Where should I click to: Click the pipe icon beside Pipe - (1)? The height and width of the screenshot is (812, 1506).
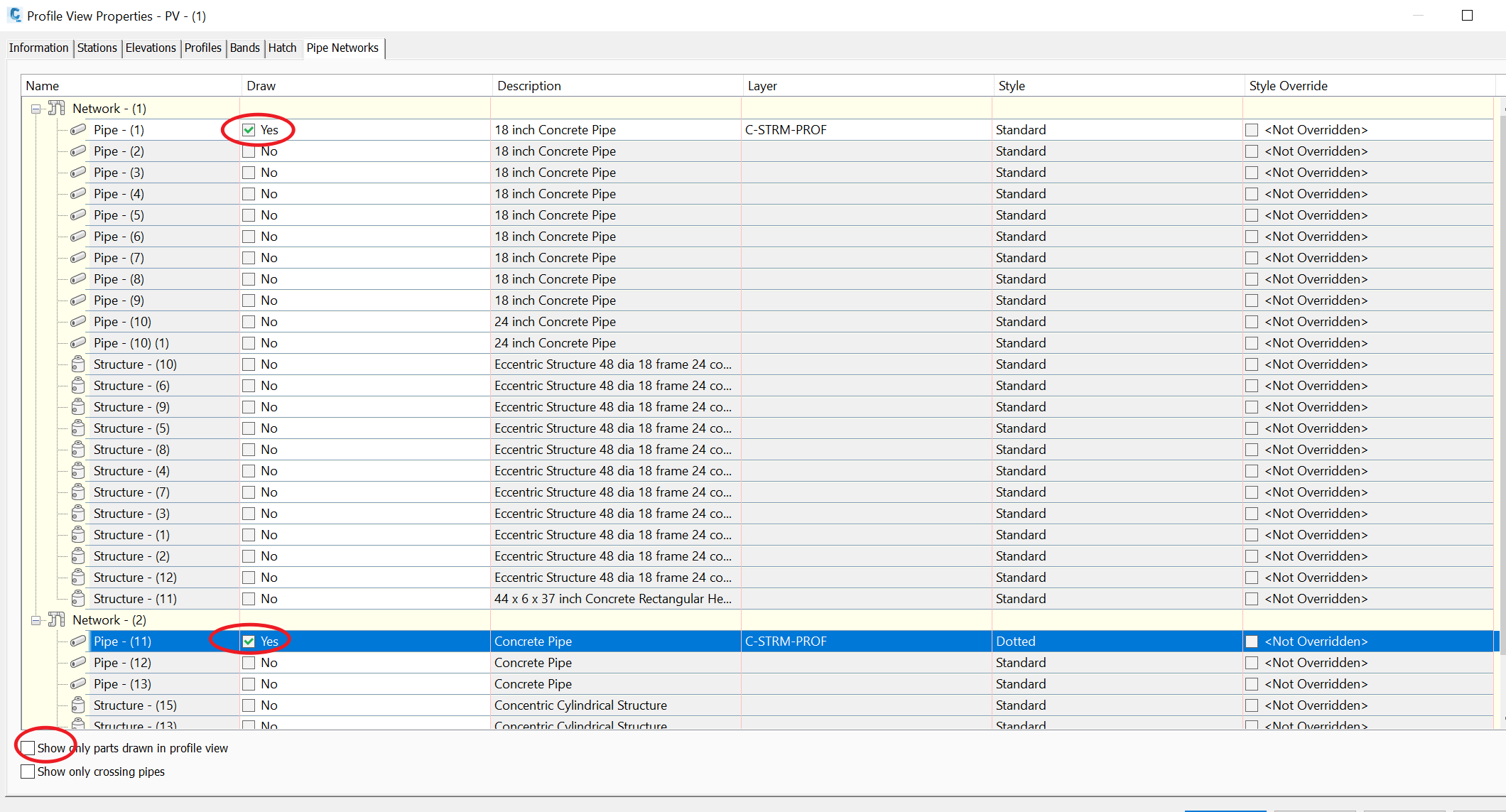tap(78, 129)
